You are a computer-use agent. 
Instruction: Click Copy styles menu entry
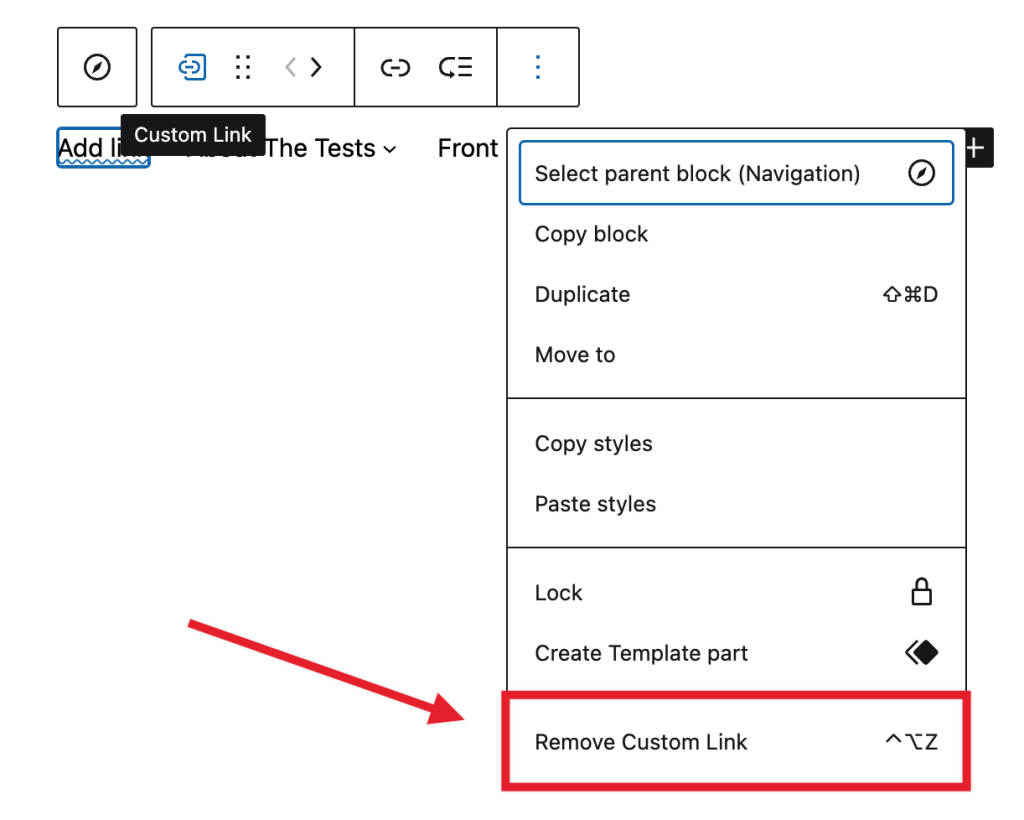tap(593, 444)
